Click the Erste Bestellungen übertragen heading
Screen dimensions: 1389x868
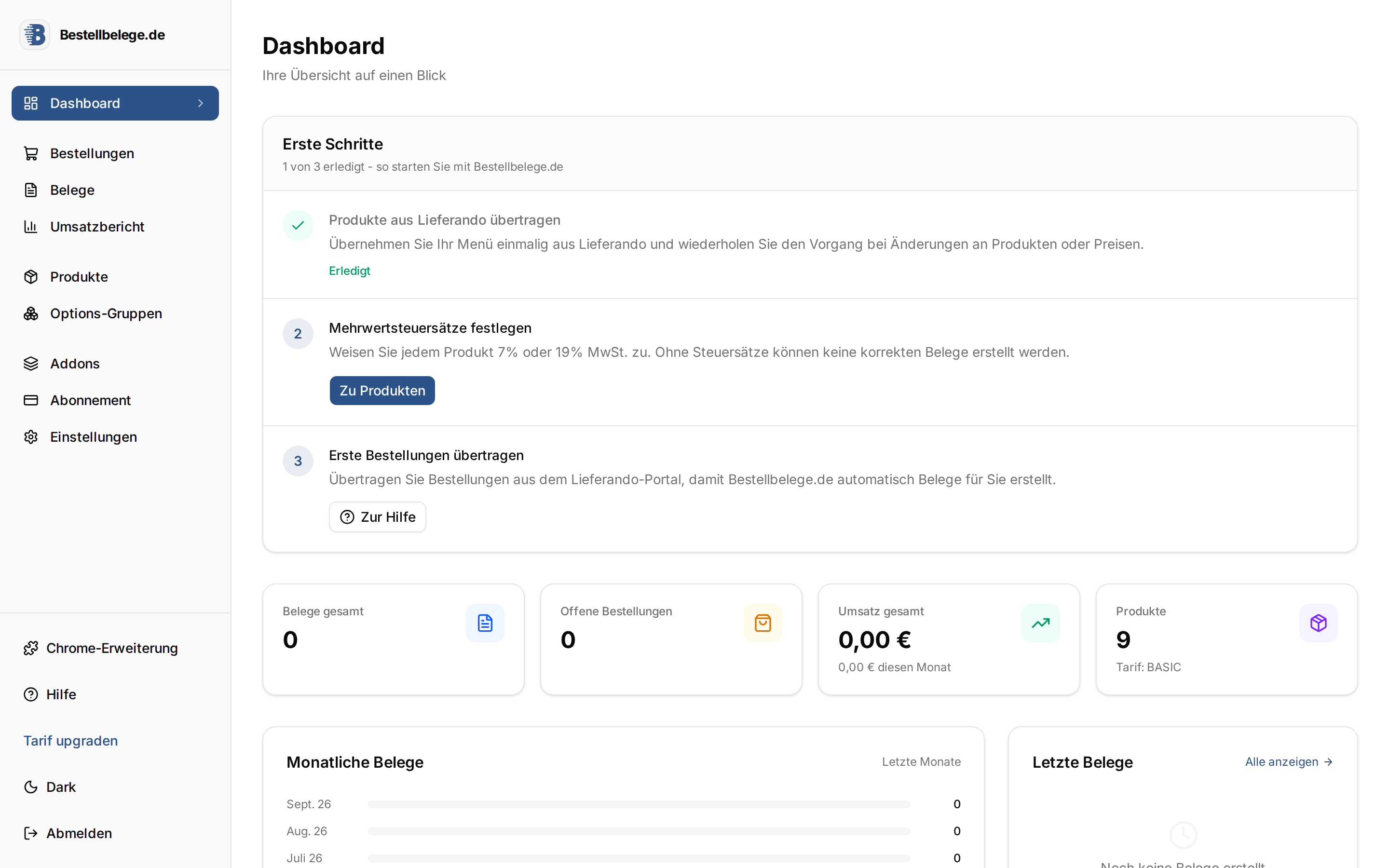click(426, 455)
